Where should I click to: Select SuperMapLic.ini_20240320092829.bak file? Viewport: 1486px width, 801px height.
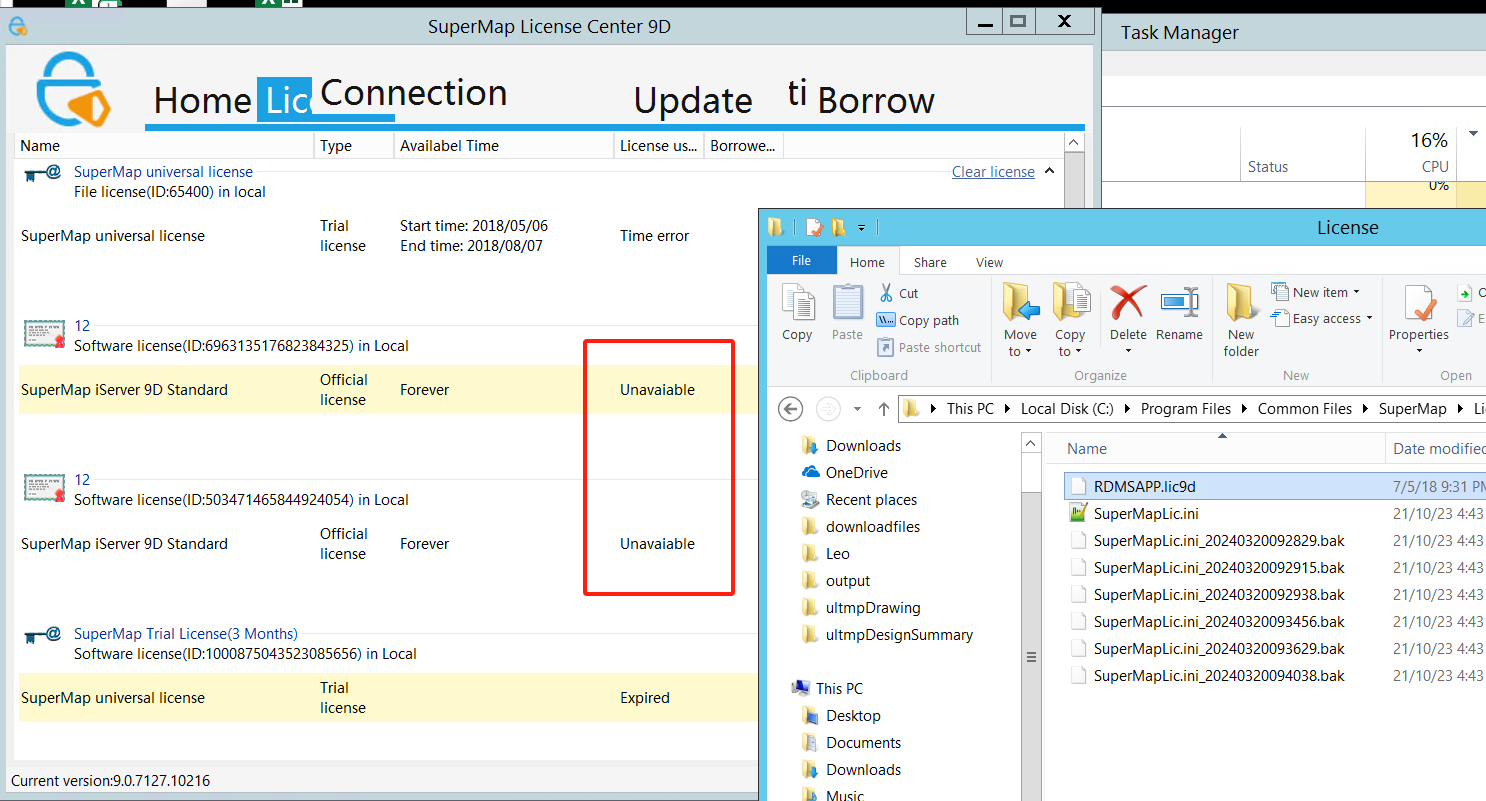[1219, 540]
